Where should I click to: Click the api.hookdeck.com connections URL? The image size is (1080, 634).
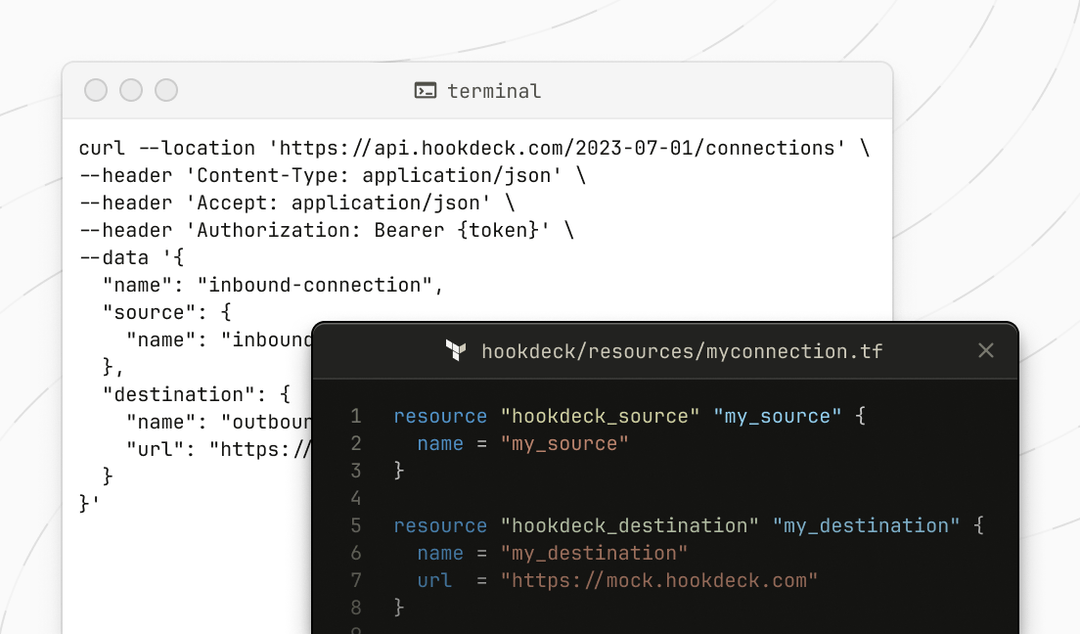(557, 148)
